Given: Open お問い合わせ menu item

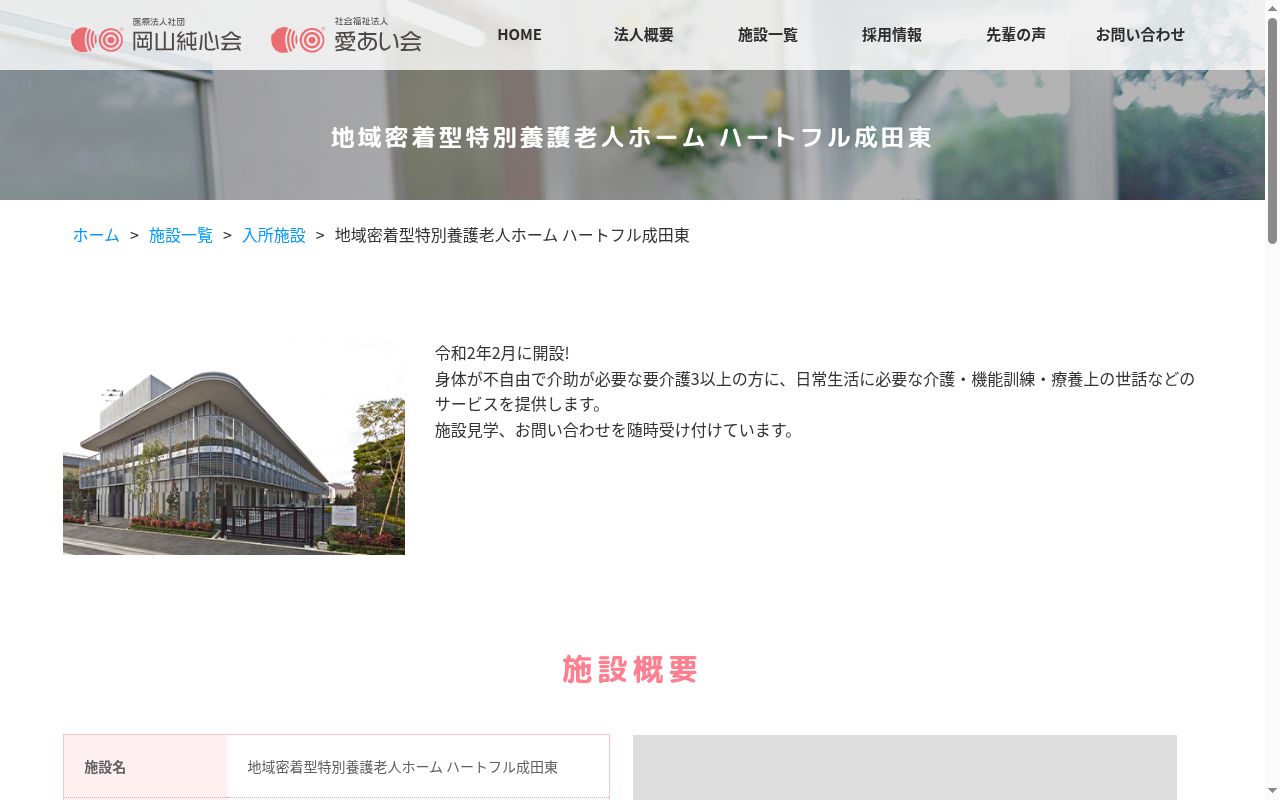Looking at the screenshot, I should click(x=1140, y=34).
